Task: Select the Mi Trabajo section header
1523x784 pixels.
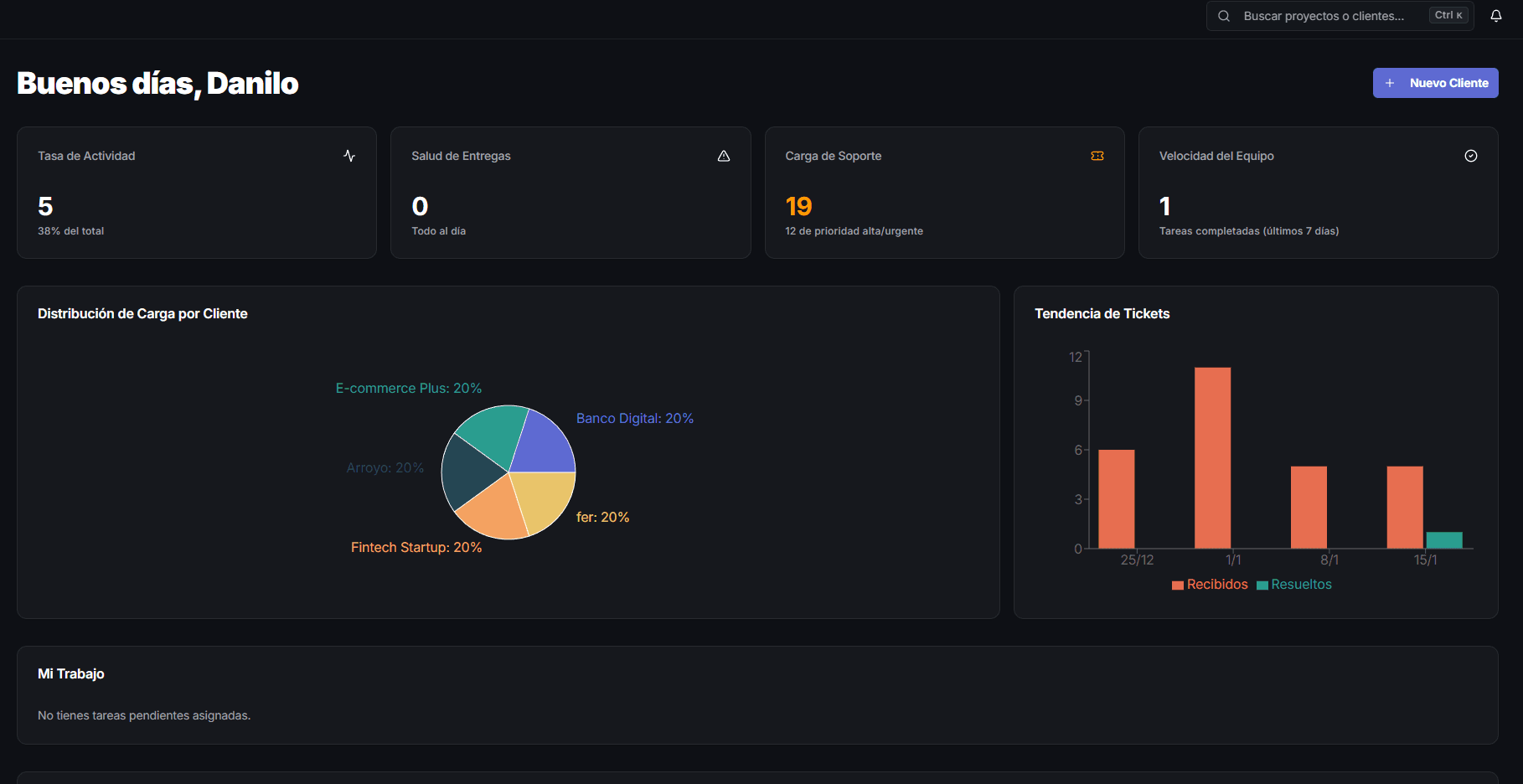Action: tap(70, 673)
